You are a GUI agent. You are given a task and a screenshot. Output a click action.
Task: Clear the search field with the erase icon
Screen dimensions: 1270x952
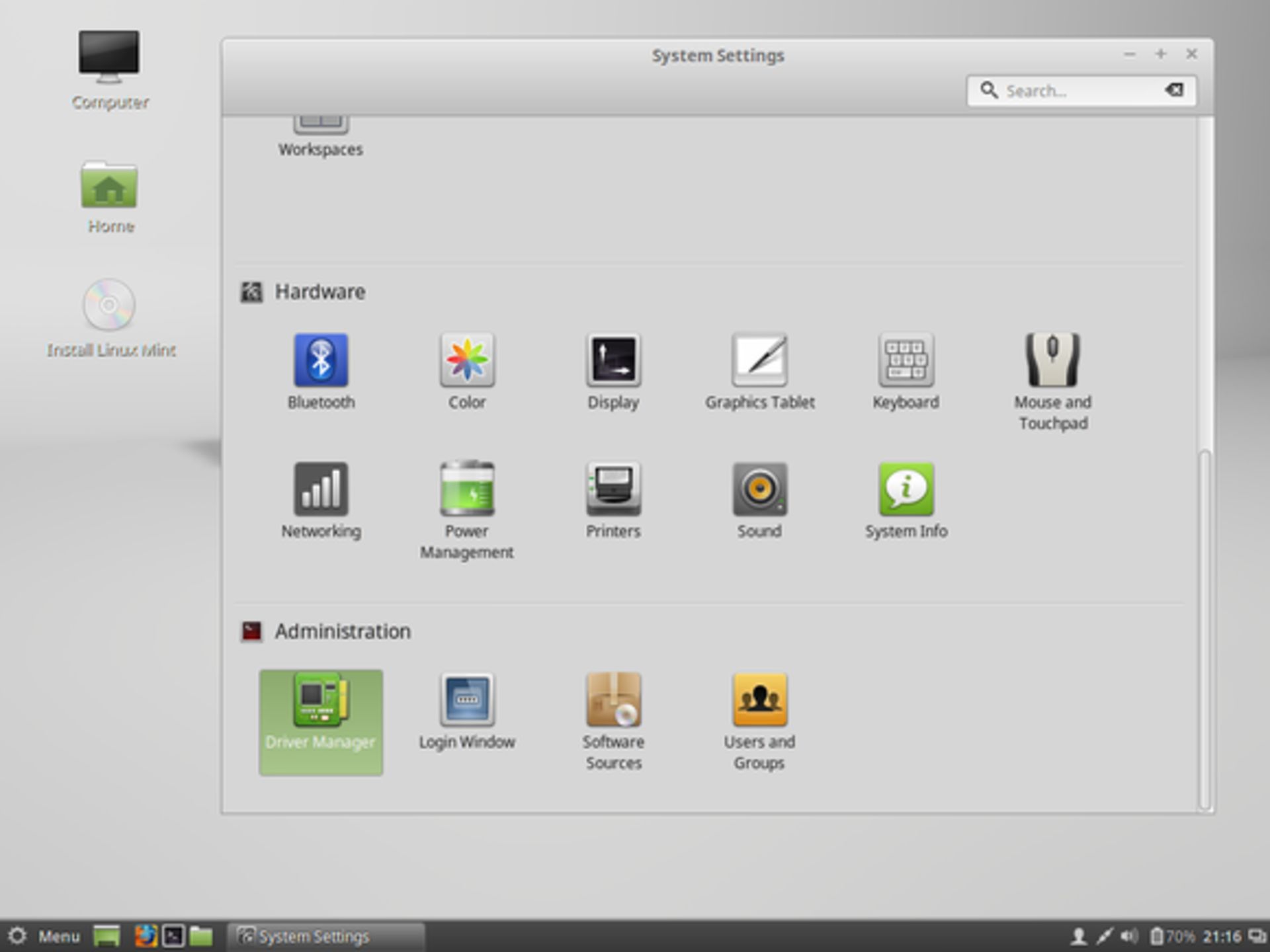(1175, 90)
